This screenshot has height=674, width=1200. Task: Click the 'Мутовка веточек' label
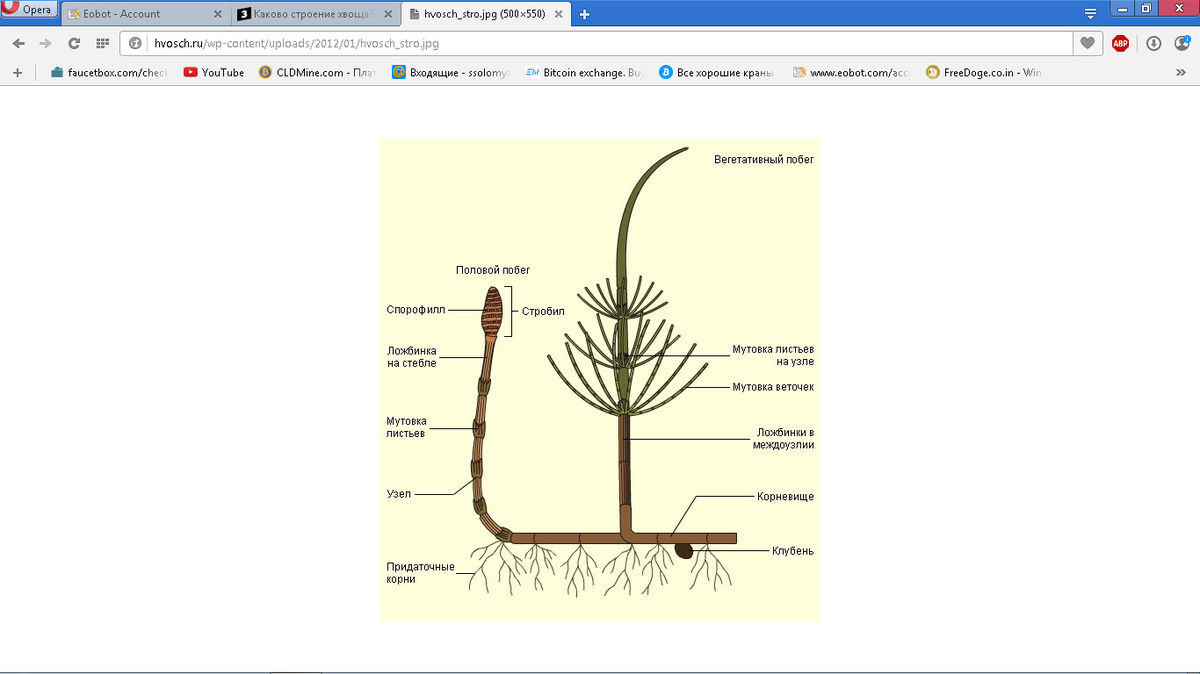point(773,386)
